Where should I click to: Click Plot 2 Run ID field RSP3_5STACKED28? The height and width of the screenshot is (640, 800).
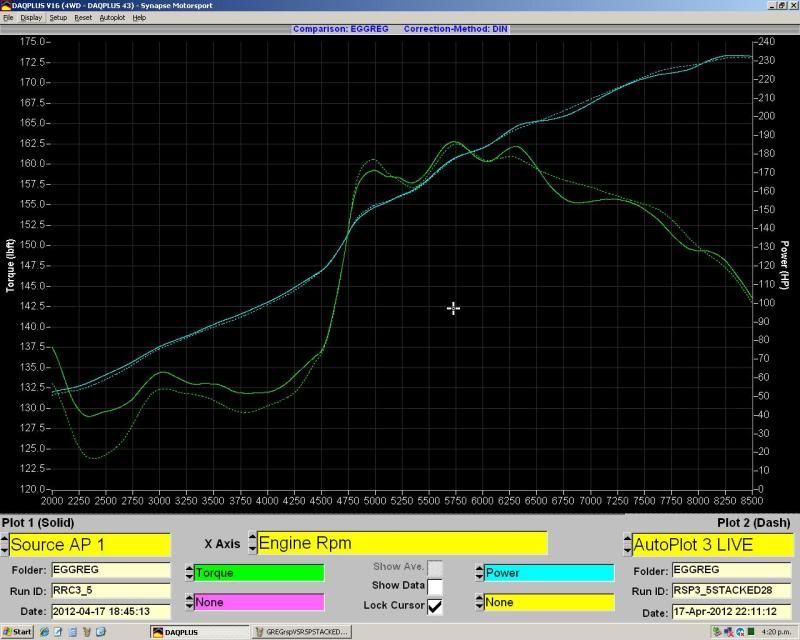pos(731,590)
